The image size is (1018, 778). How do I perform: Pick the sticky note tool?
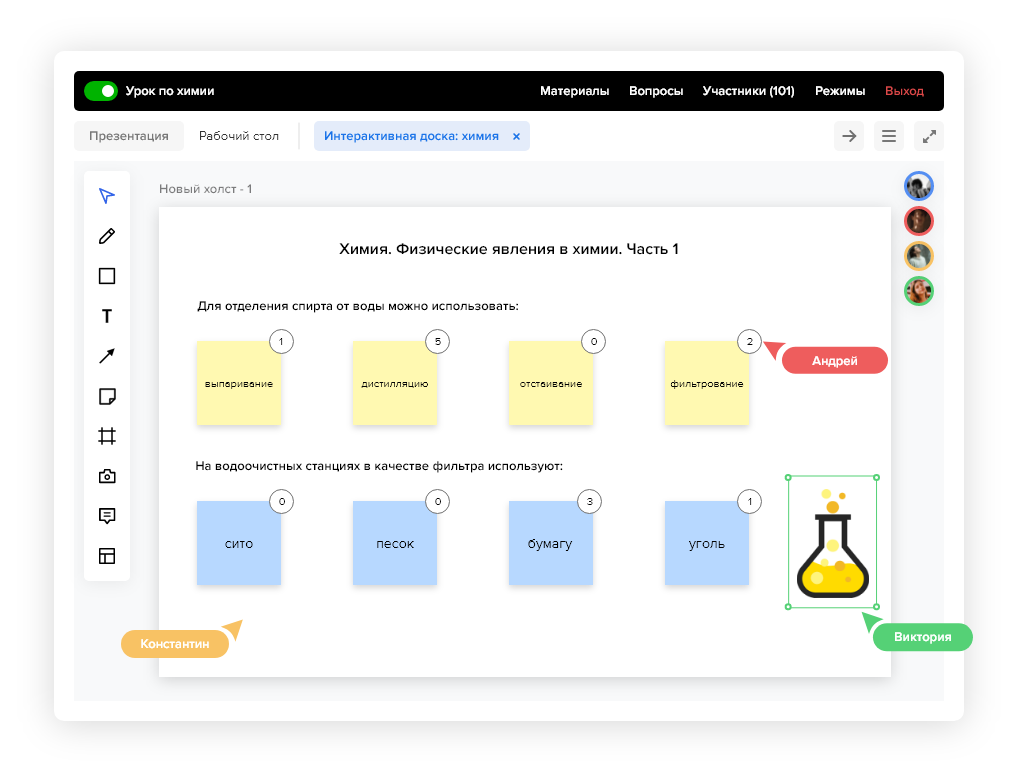click(x=107, y=397)
